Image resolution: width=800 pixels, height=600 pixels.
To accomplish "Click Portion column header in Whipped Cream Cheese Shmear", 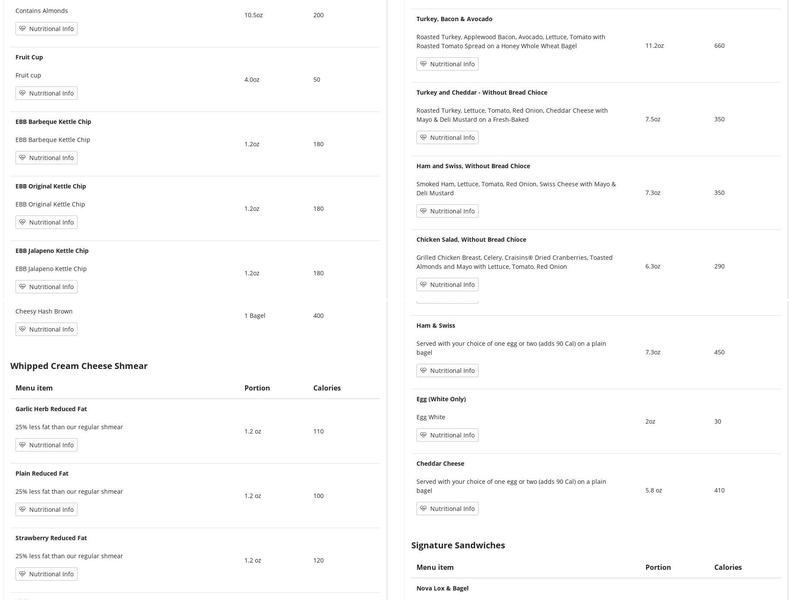I will point(257,388).
